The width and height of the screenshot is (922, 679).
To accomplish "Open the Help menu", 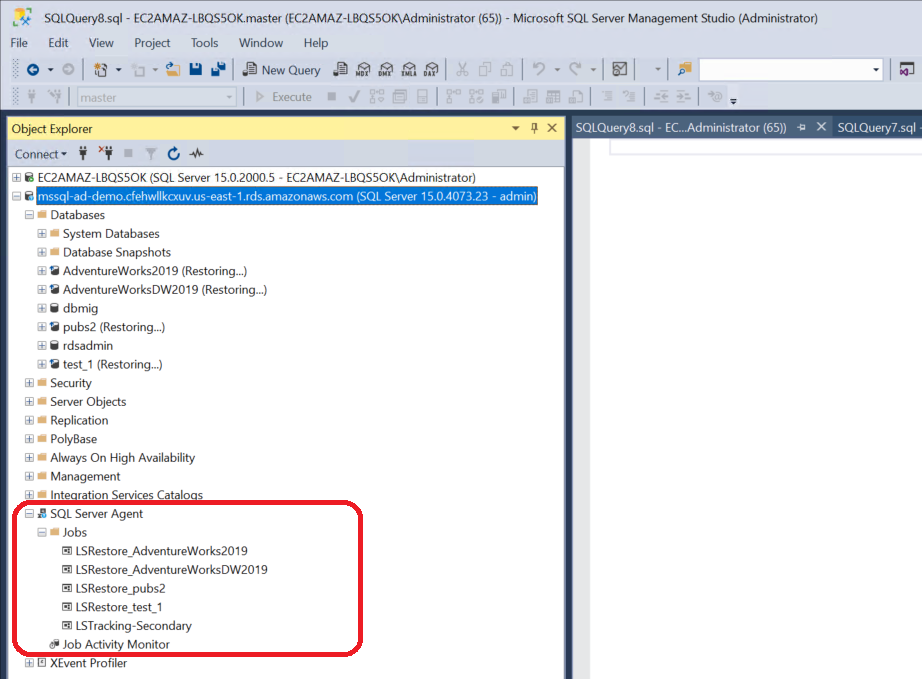I will [316, 43].
